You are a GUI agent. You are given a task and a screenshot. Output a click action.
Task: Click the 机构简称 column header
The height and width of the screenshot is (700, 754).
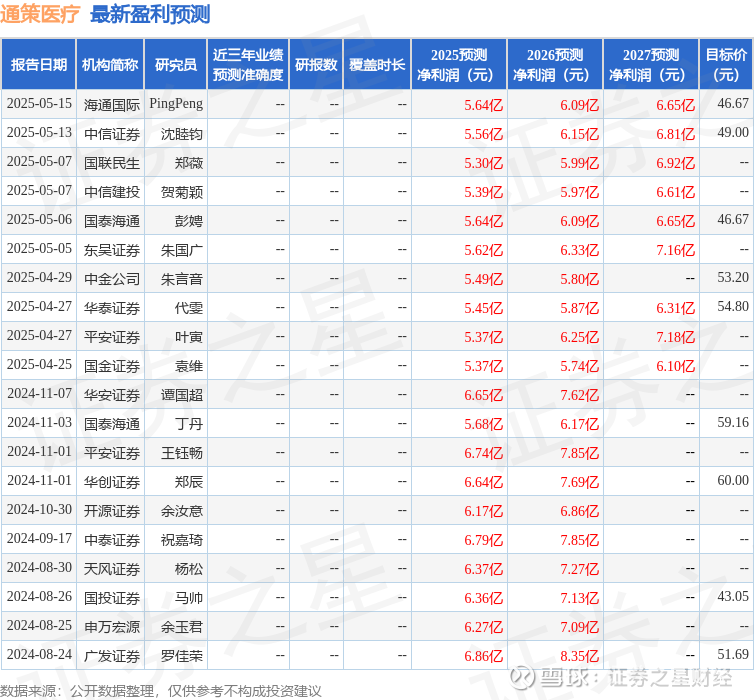click(x=110, y=64)
